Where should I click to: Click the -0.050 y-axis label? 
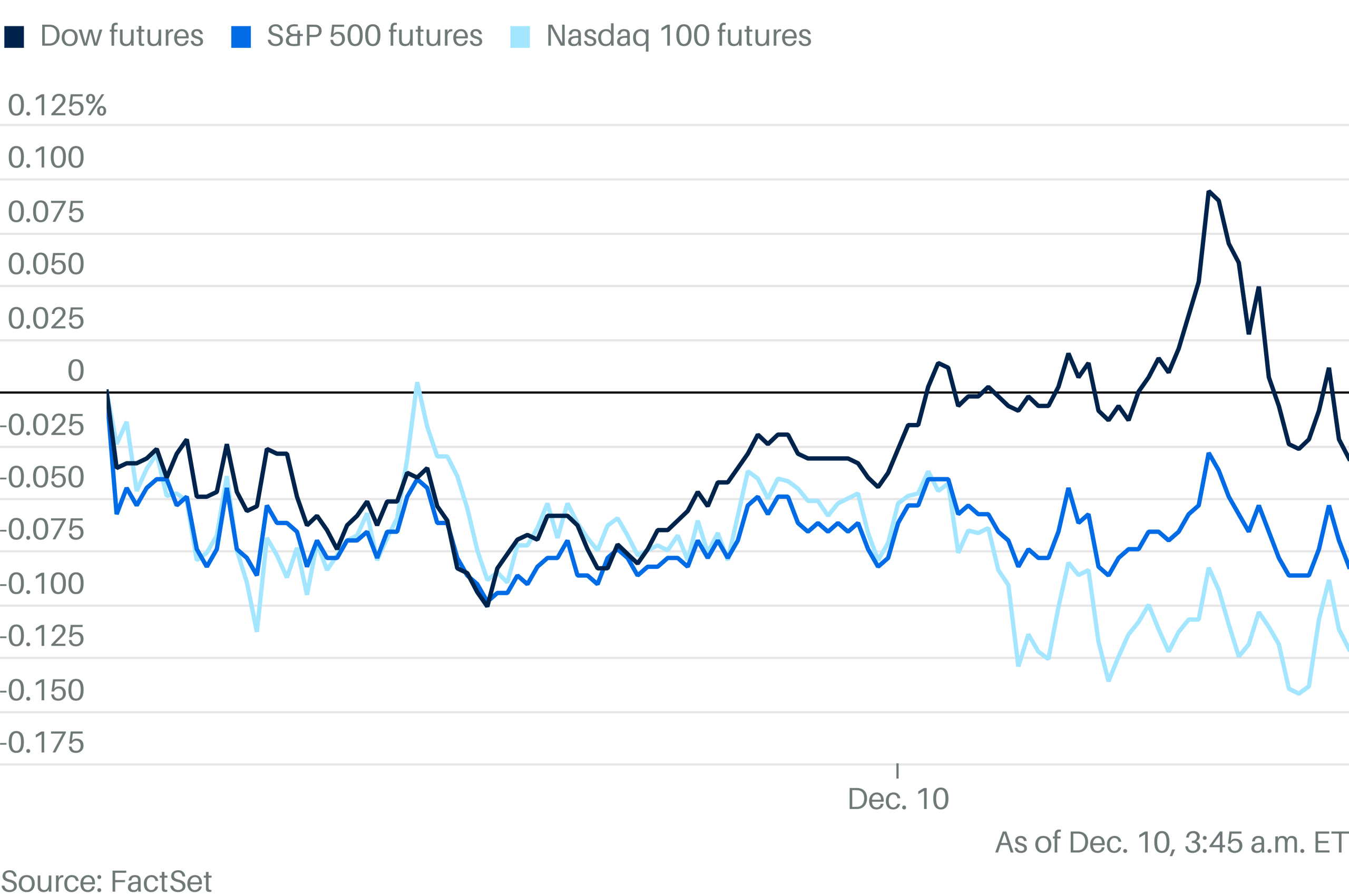(x=42, y=478)
